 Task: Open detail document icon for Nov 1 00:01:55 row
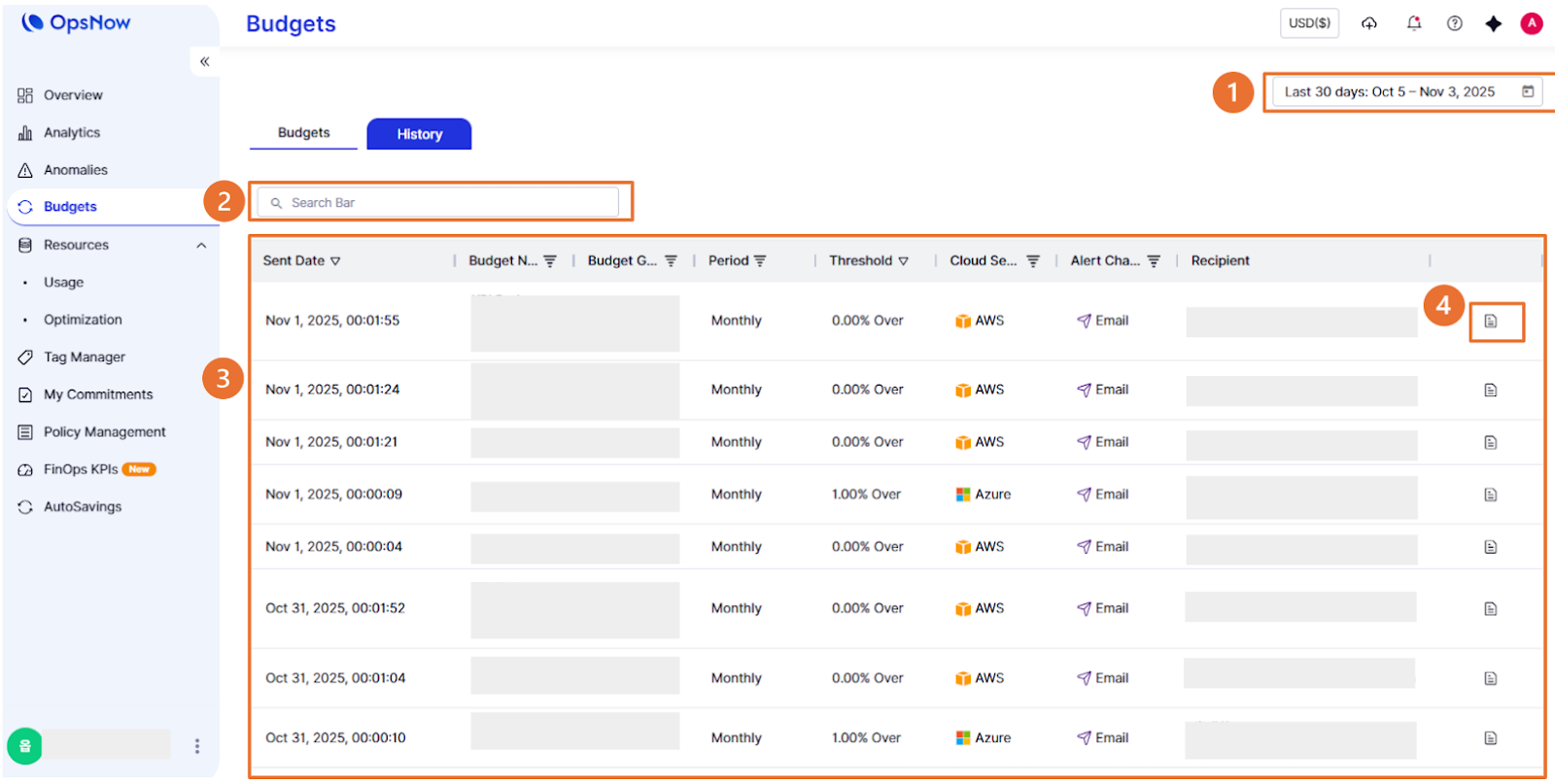coord(1490,322)
